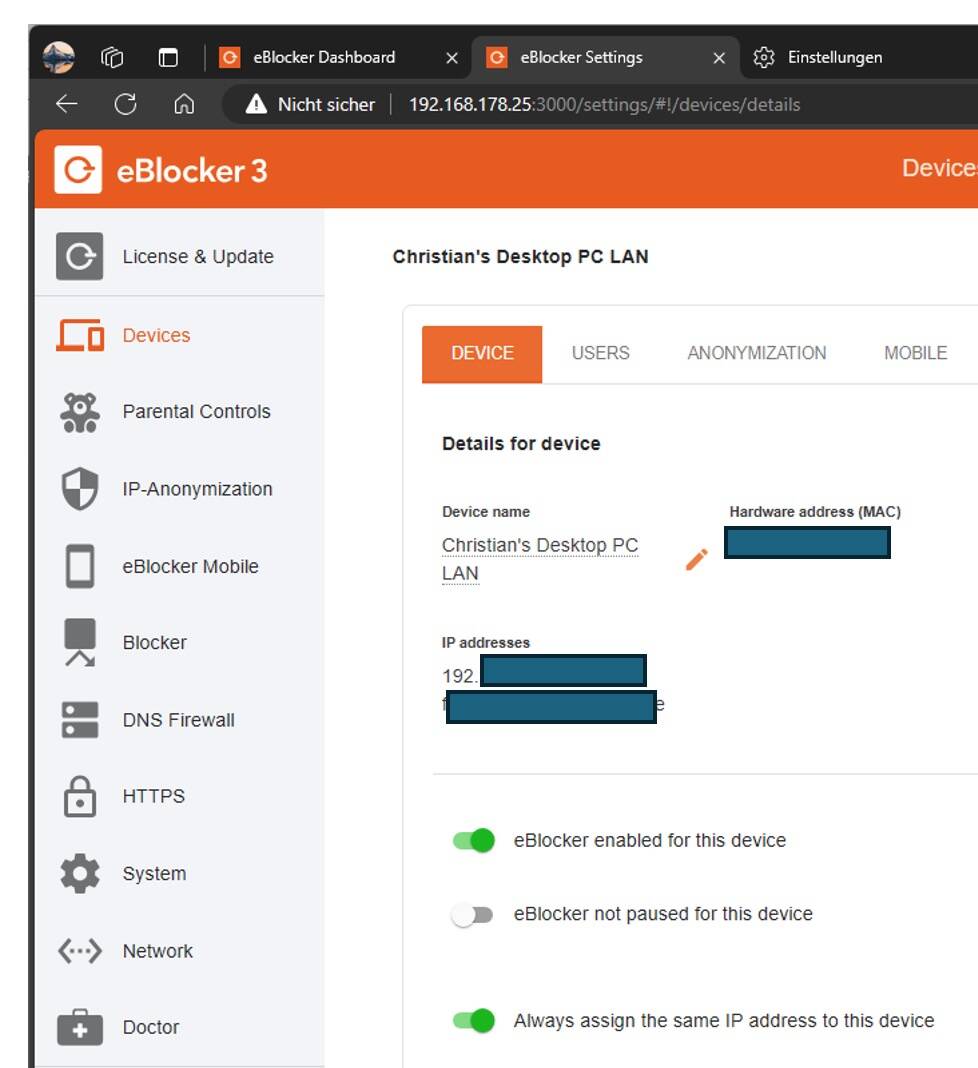Open eBlocker Mobile phone icon

coord(80,565)
